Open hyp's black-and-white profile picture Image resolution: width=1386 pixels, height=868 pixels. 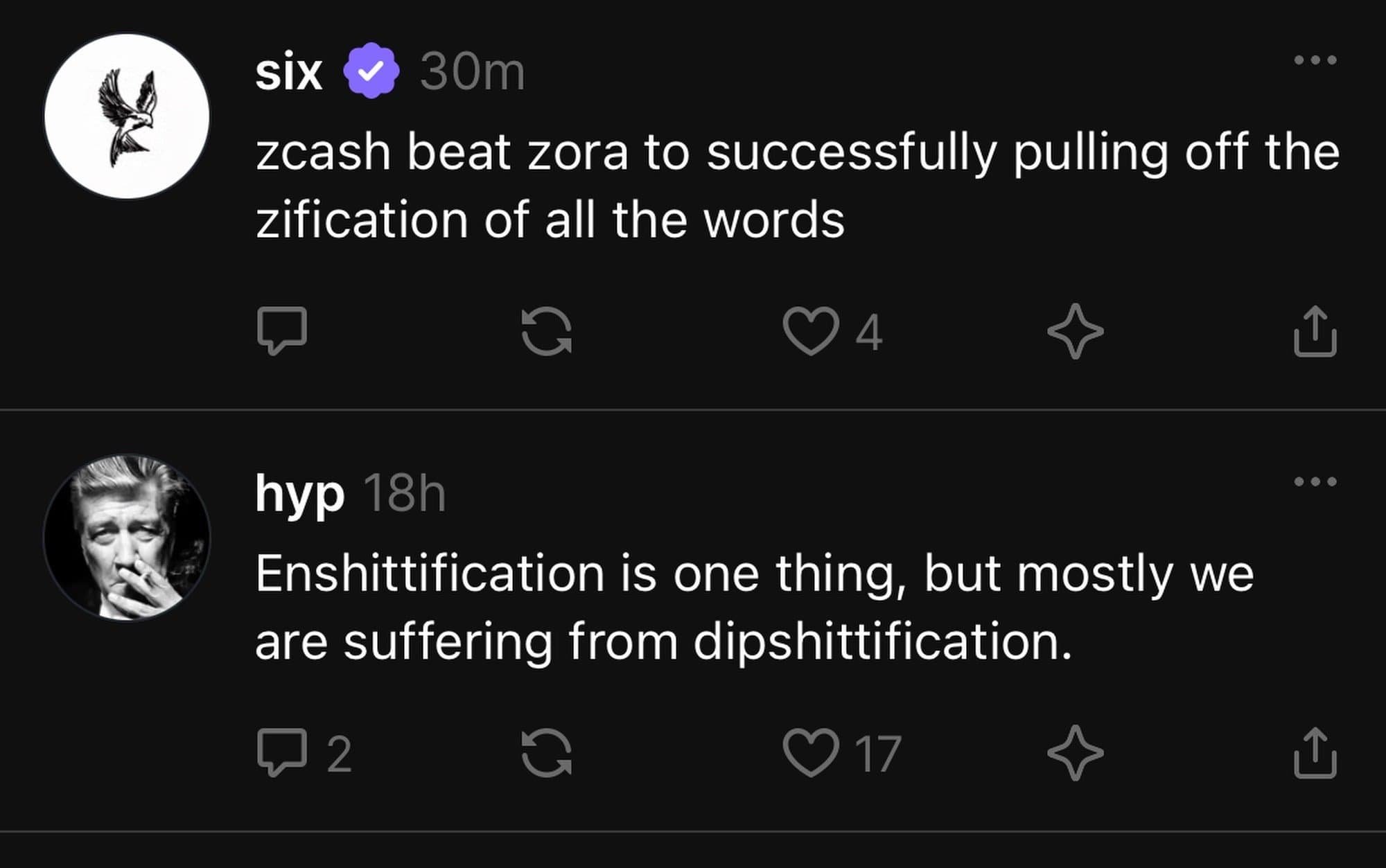click(x=127, y=538)
